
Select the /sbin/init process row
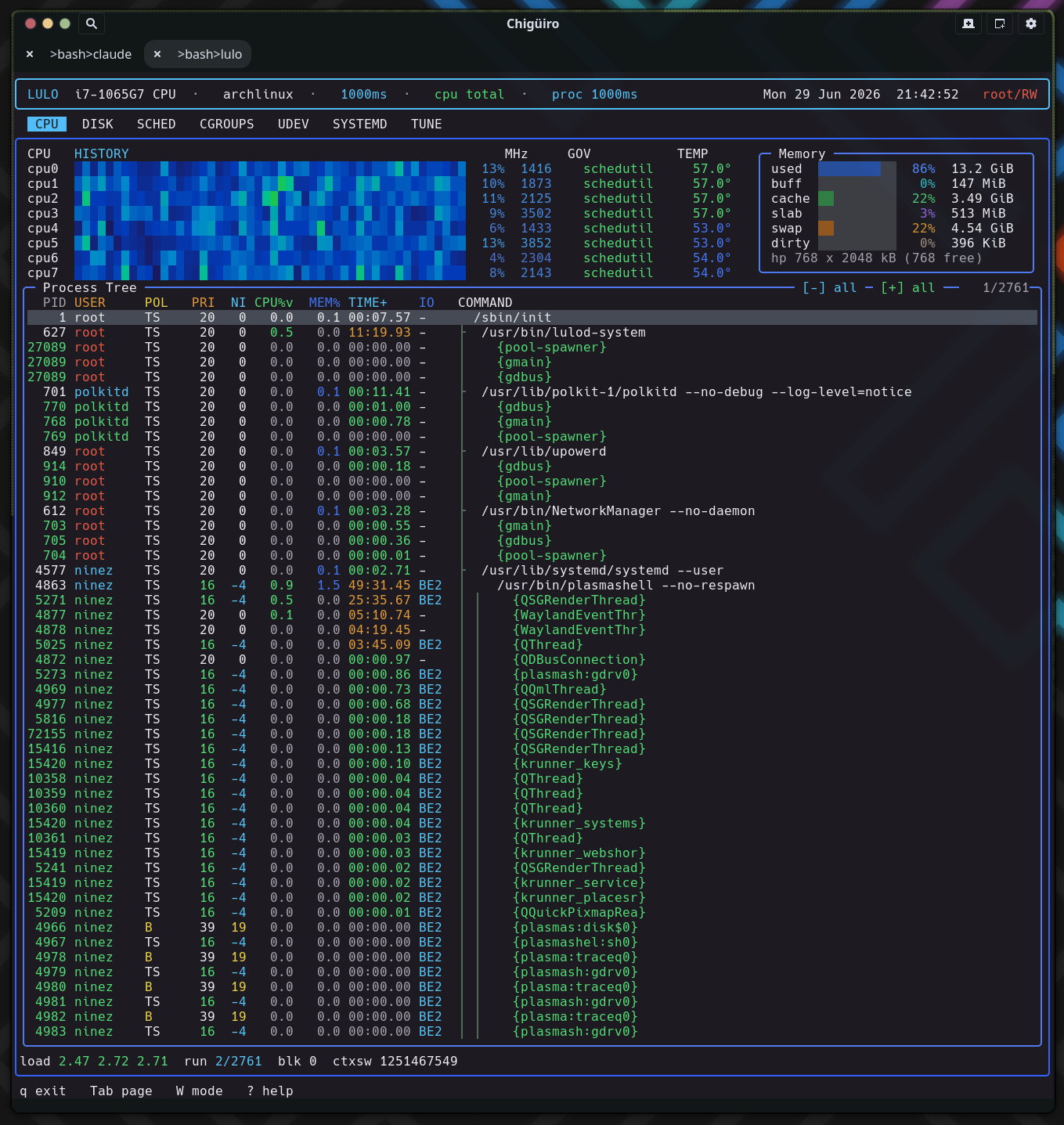click(532, 317)
